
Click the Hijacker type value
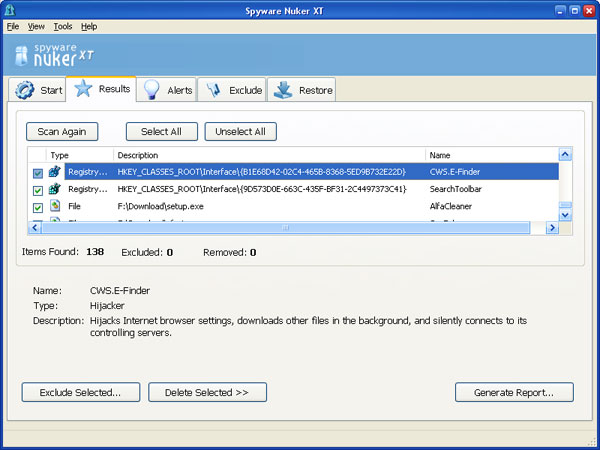pos(107,306)
